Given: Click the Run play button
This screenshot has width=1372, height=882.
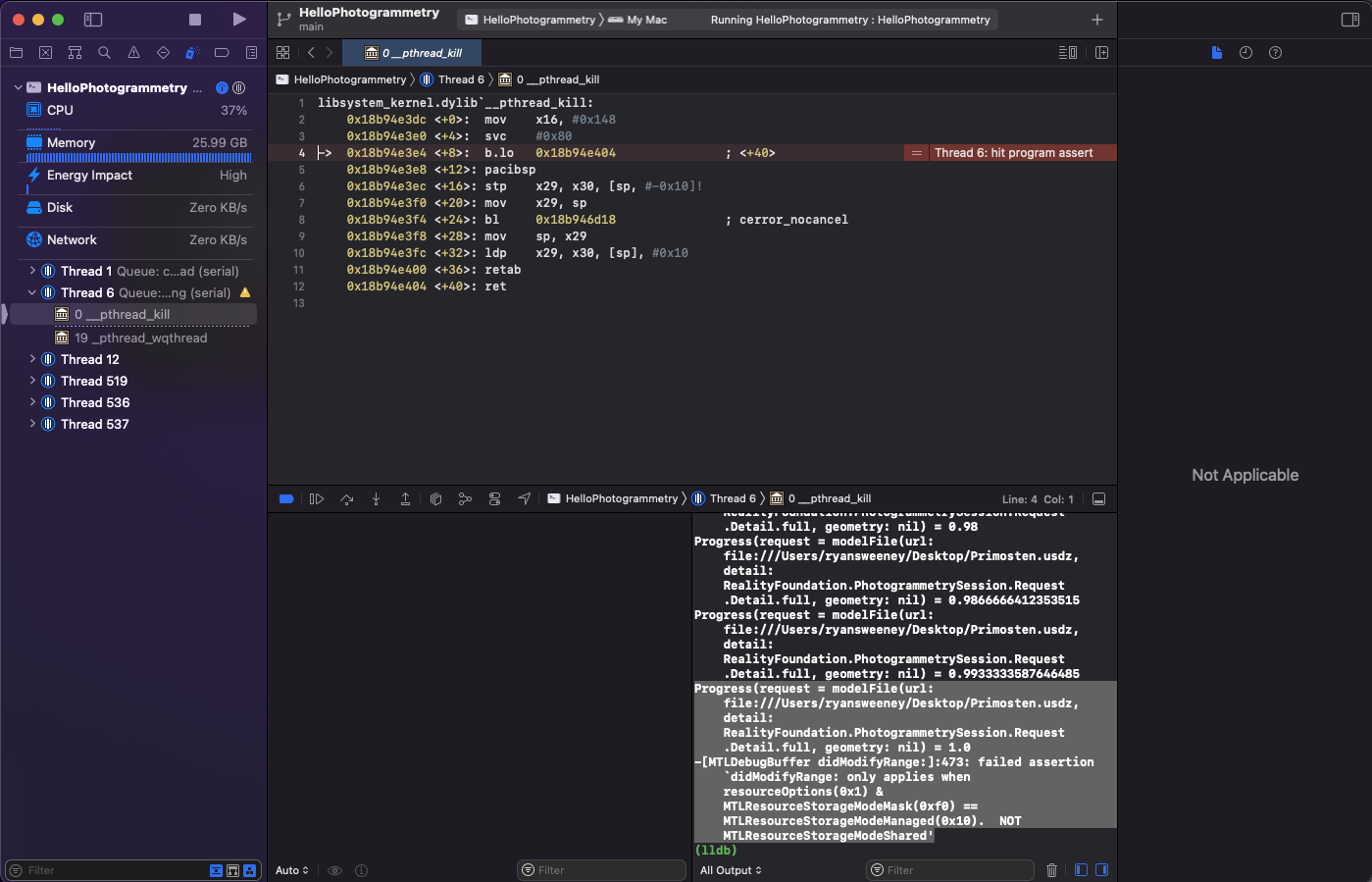Looking at the screenshot, I should [239, 20].
